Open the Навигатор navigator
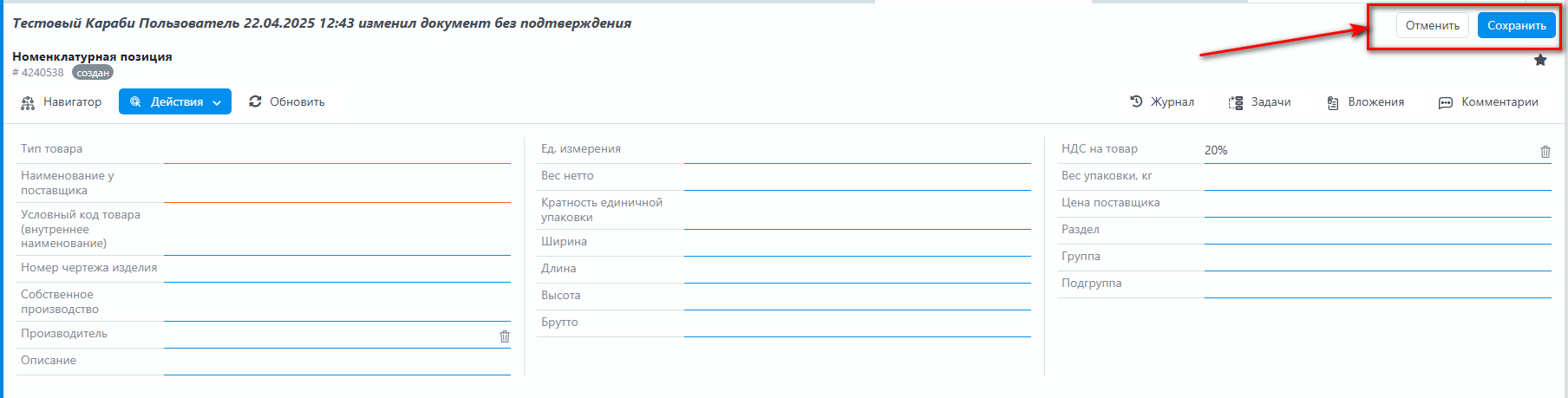1568x398 pixels. 61,102
